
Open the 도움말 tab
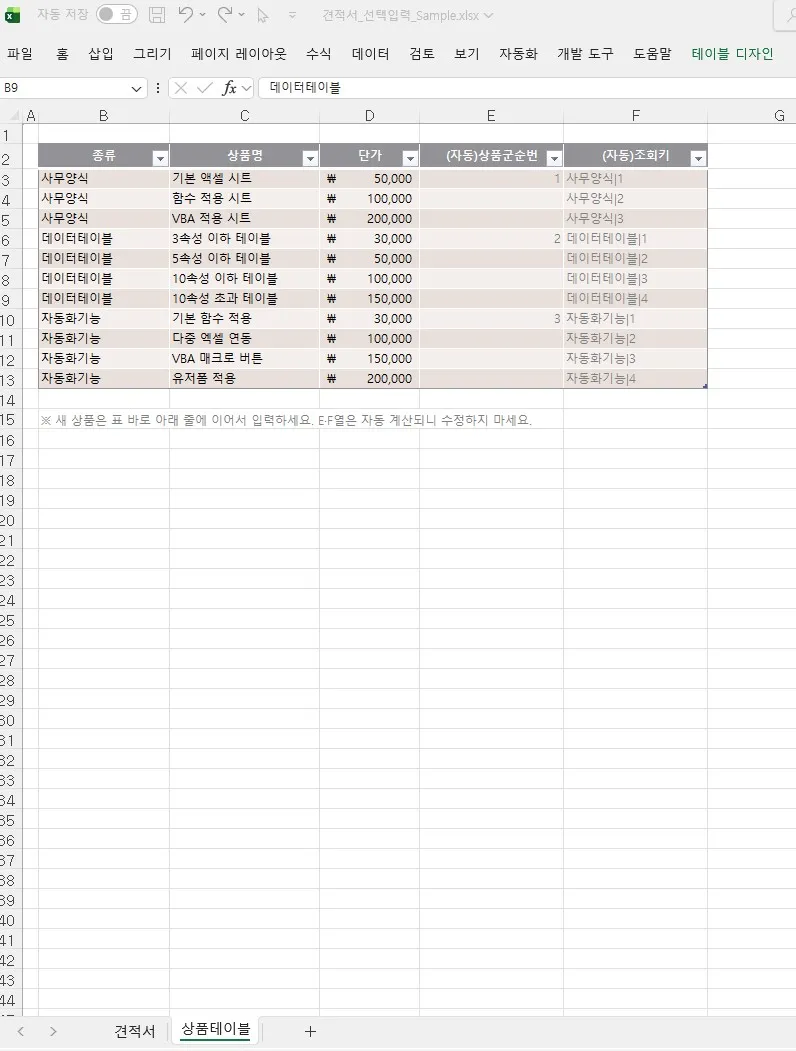[x=653, y=54]
